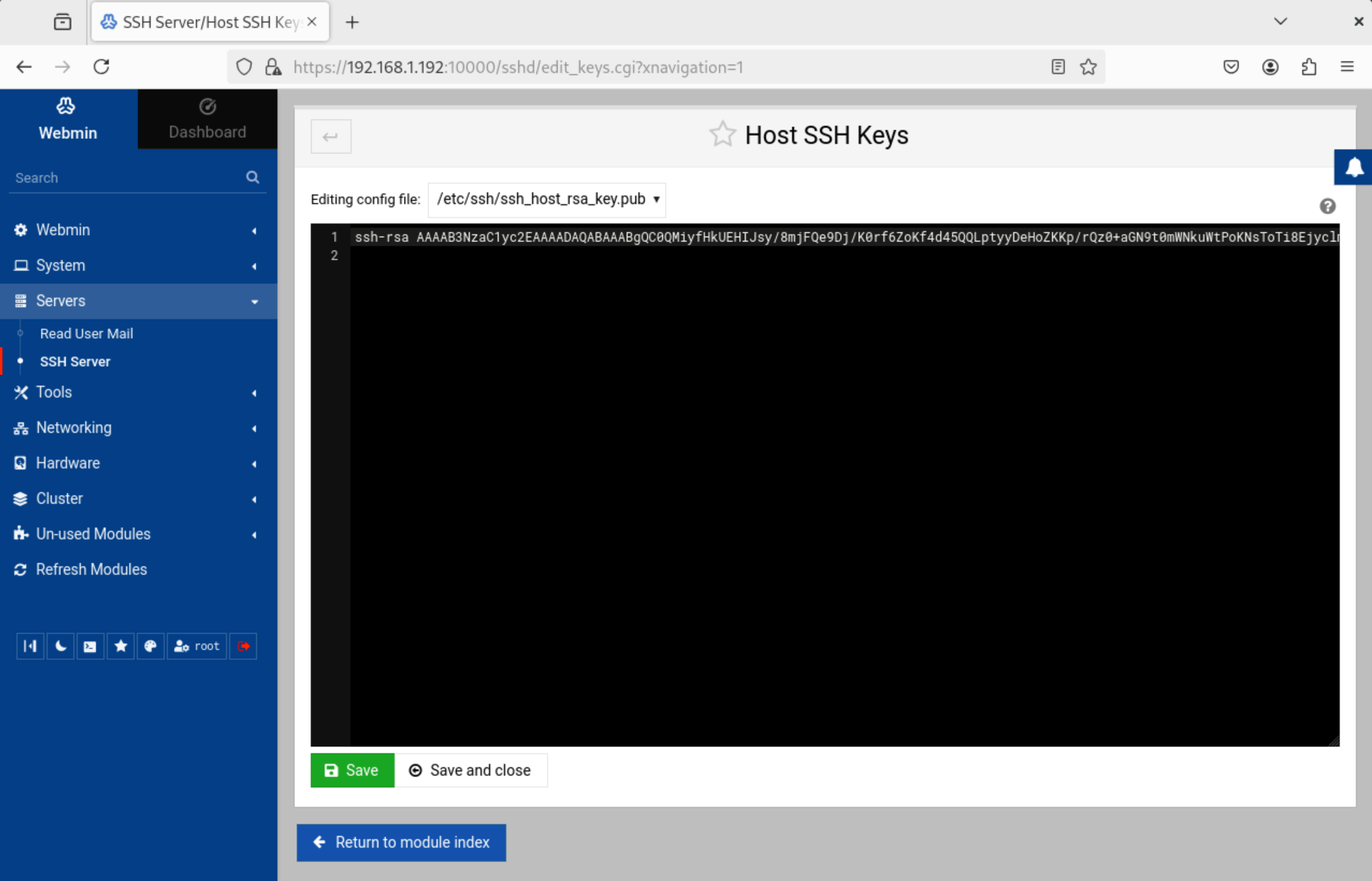Image resolution: width=1372 pixels, height=881 pixels.
Task: Click the help question mark icon
Action: point(1328,206)
